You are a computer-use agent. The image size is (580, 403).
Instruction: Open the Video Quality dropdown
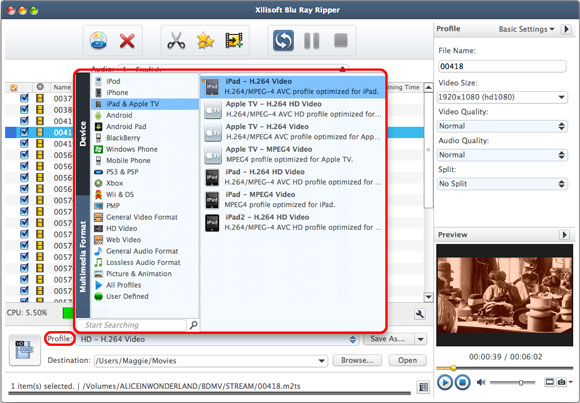tap(502, 126)
